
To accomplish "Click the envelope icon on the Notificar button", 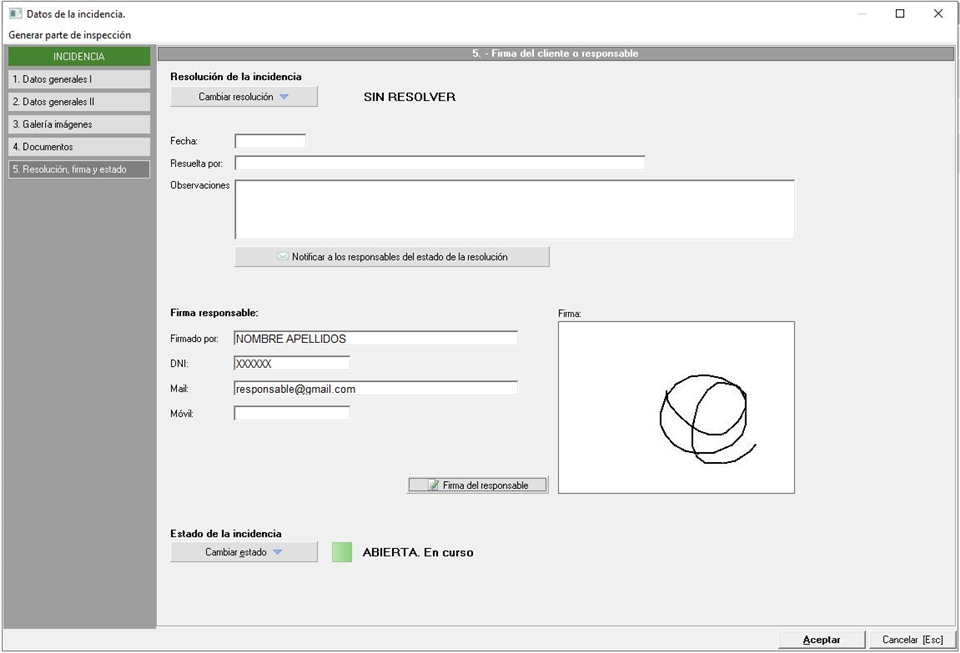I will pos(283,257).
